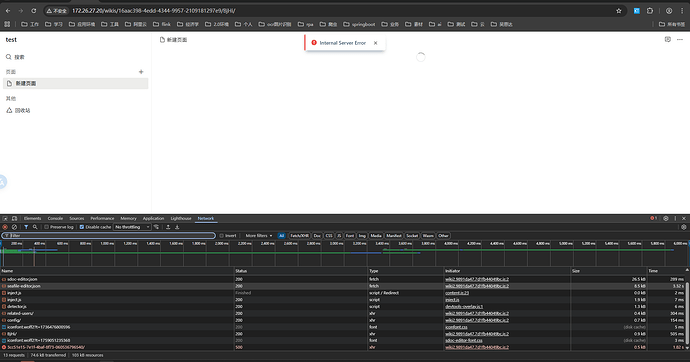This screenshot has height=362, width=690.
Task: Click the browser address bar URL
Action: [x=154, y=11]
